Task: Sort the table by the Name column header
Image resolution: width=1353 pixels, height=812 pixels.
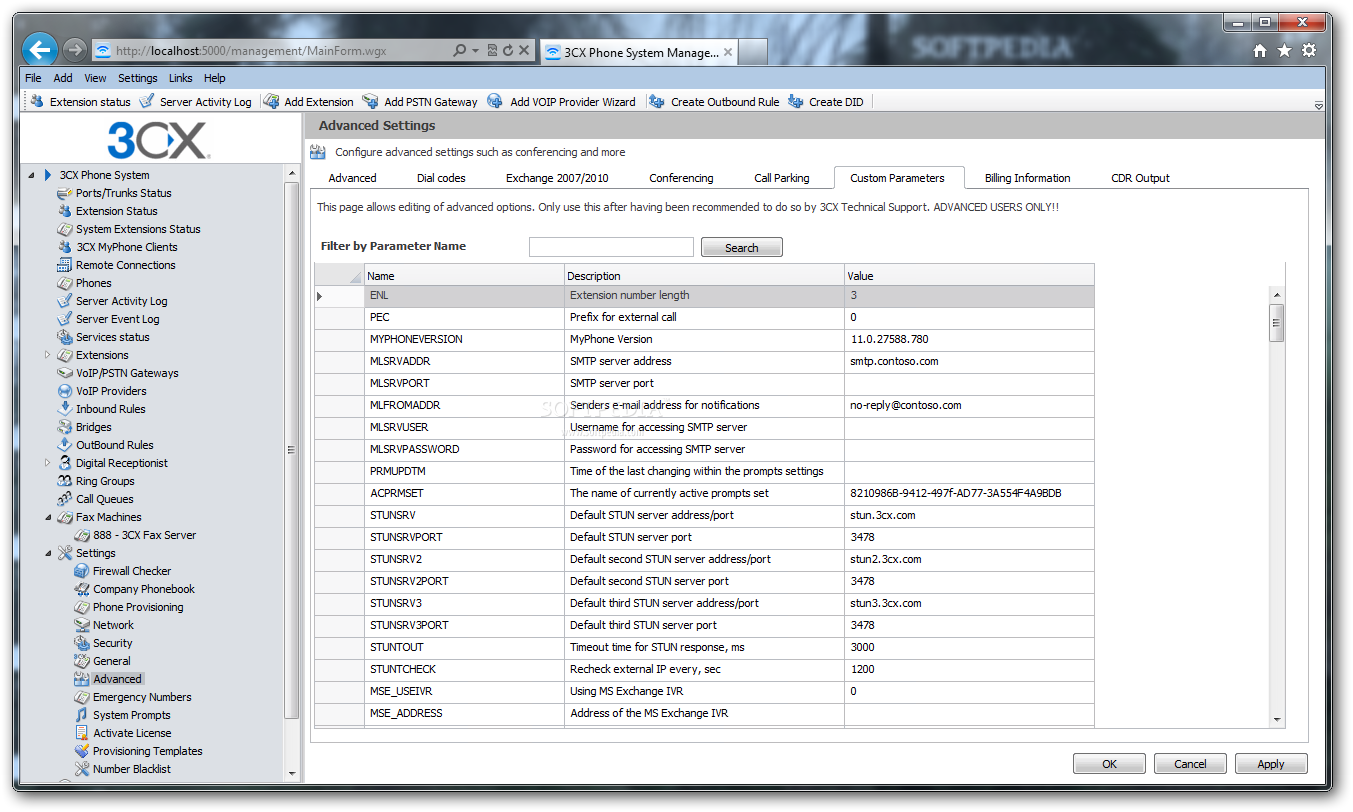Action: click(464, 275)
